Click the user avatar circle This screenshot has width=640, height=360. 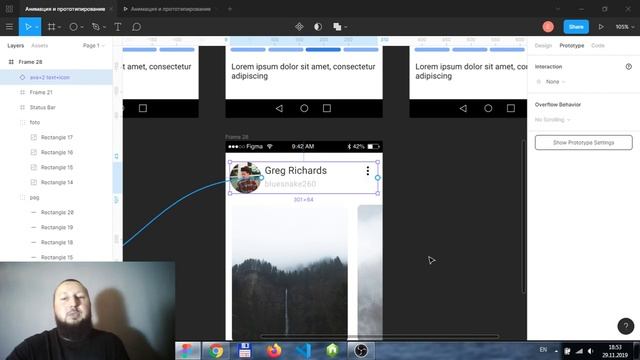548,27
